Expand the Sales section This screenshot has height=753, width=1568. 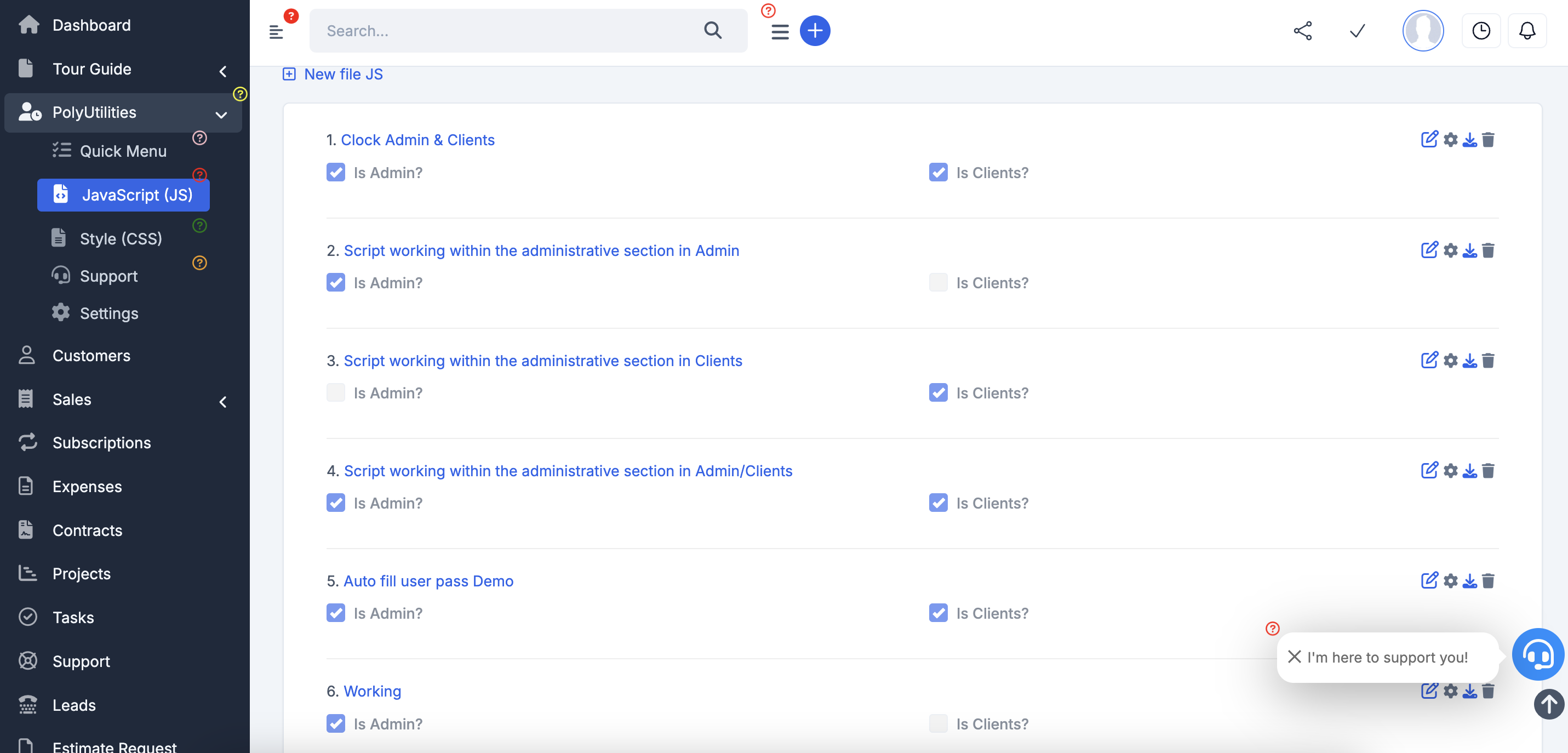223,402
